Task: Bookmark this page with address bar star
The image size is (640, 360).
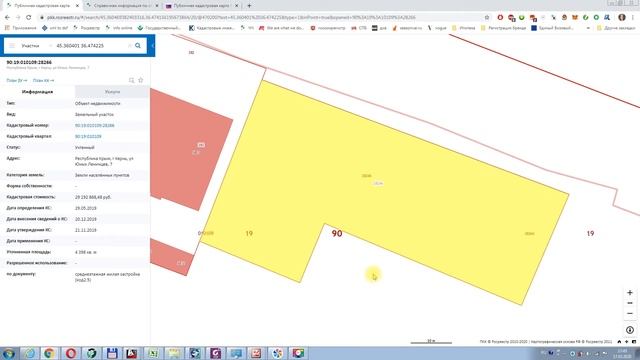Action: [x=487, y=18]
